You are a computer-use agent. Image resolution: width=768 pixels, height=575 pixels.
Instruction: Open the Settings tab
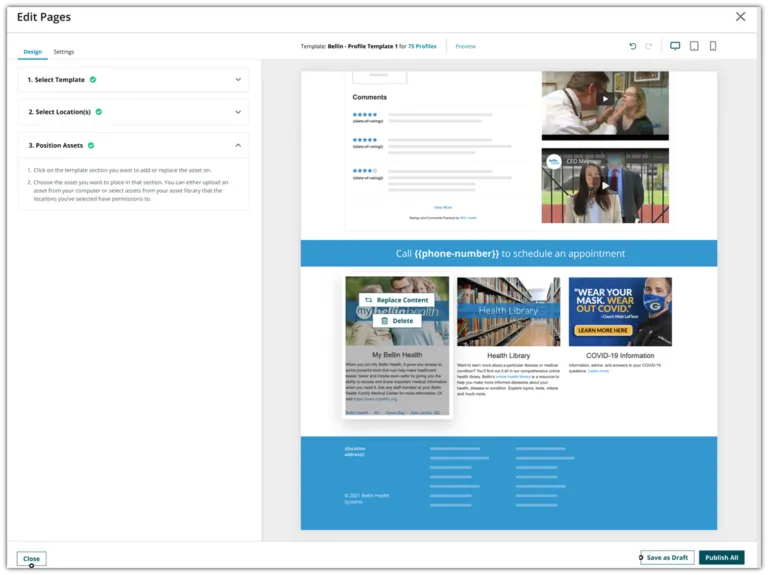[x=64, y=52]
